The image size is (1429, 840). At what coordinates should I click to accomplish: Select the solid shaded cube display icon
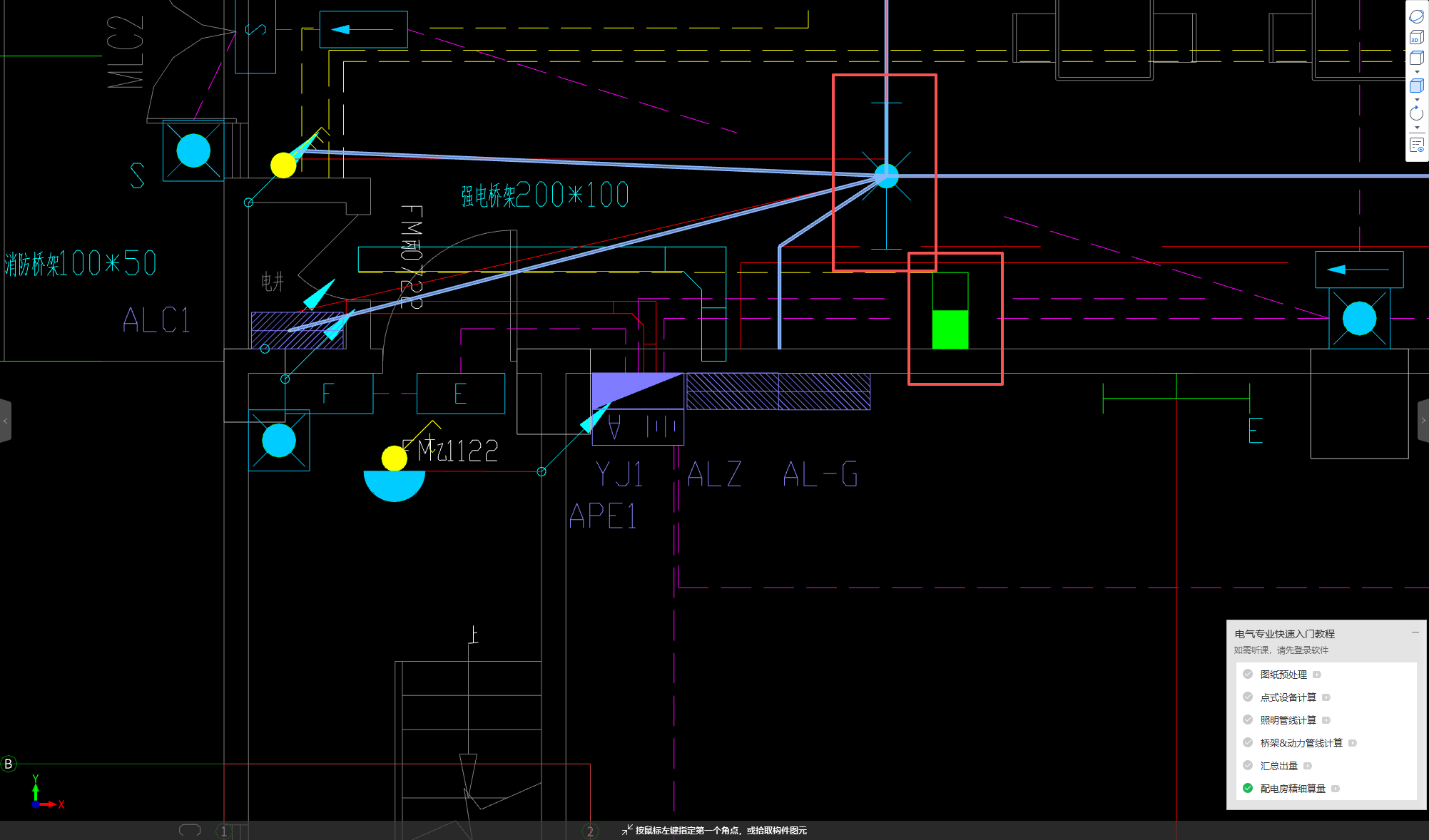tap(1416, 86)
